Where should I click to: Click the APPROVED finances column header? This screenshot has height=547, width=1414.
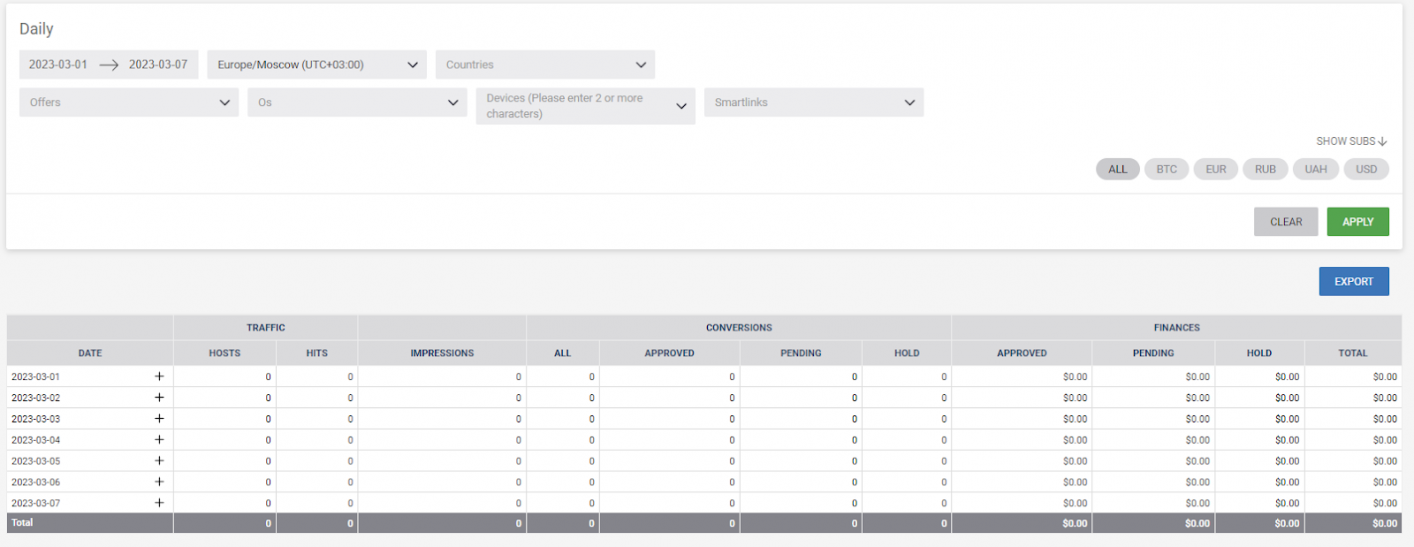[1022, 353]
